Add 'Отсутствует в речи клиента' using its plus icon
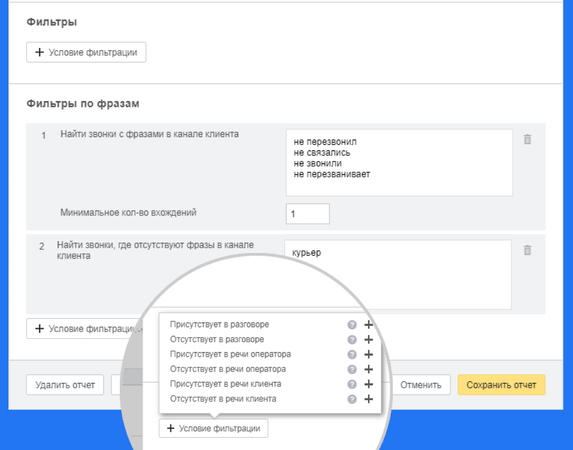This screenshot has height=450, width=573. click(x=368, y=399)
